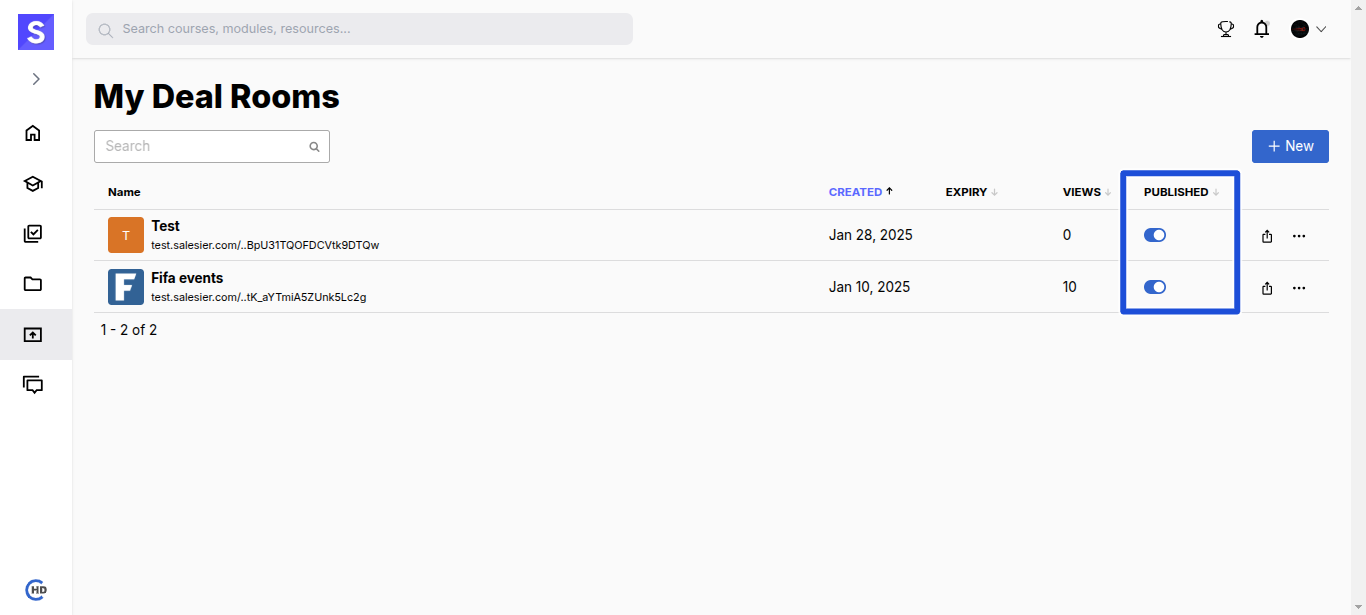Screen dimensions: 1366x615
Task: Open more options for Fifa events
Action: pos(1299,288)
